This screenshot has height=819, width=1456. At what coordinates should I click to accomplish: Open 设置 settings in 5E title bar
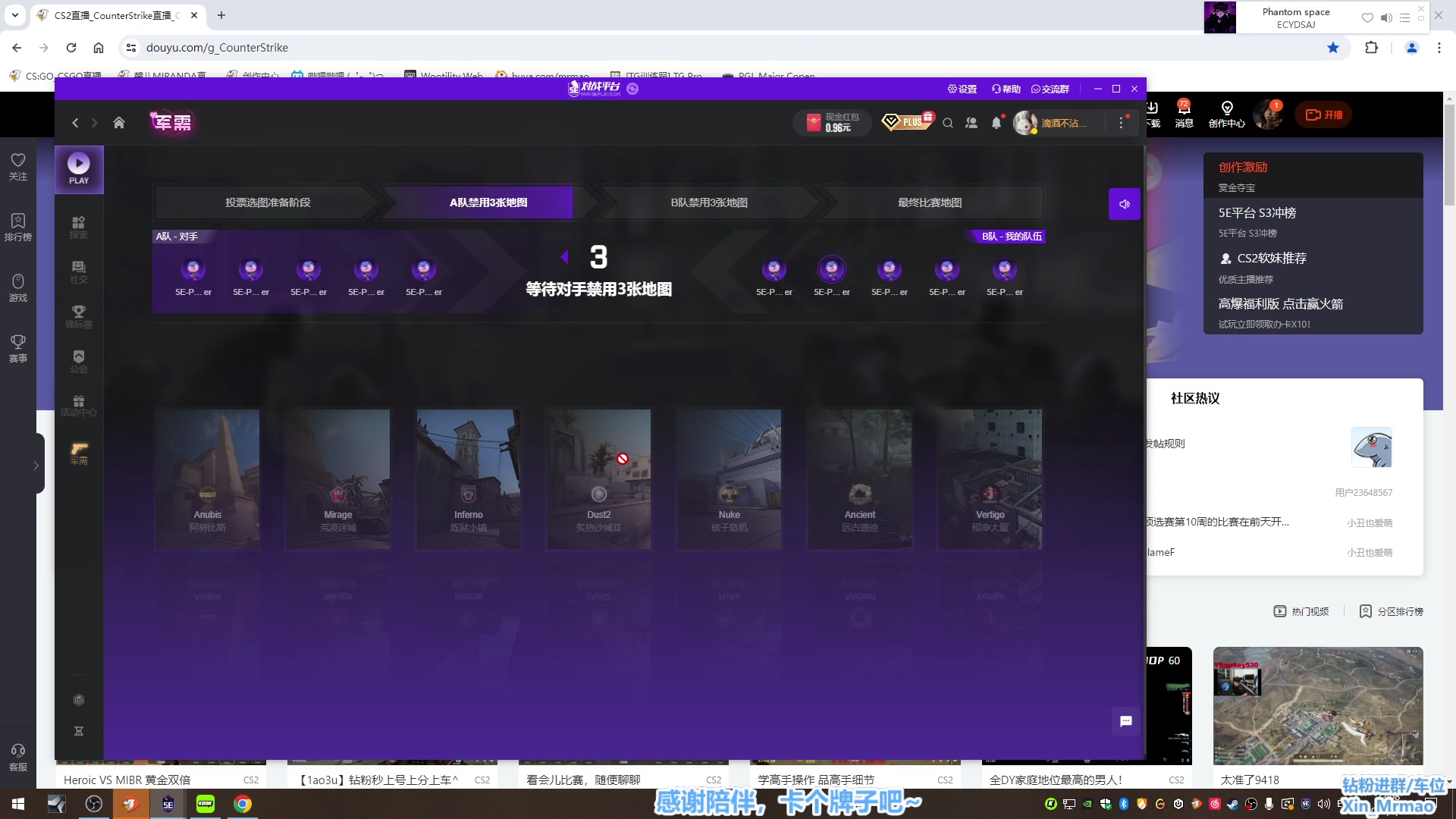coord(962,89)
